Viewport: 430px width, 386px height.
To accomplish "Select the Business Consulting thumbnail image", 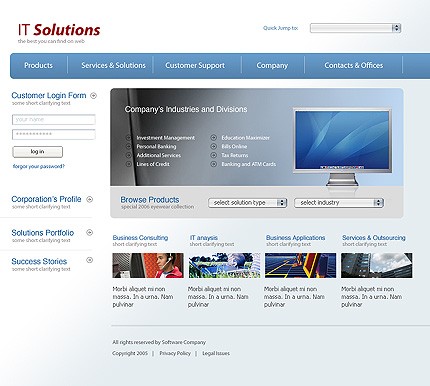I will 148,265.
